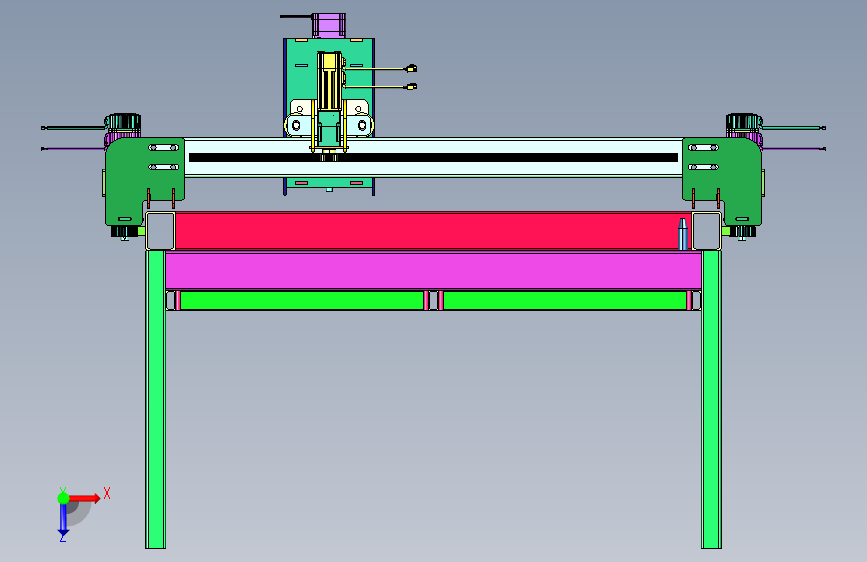Select the blue cone-shaped tool near right rail
This screenshot has width=867, height=562.
(683, 234)
